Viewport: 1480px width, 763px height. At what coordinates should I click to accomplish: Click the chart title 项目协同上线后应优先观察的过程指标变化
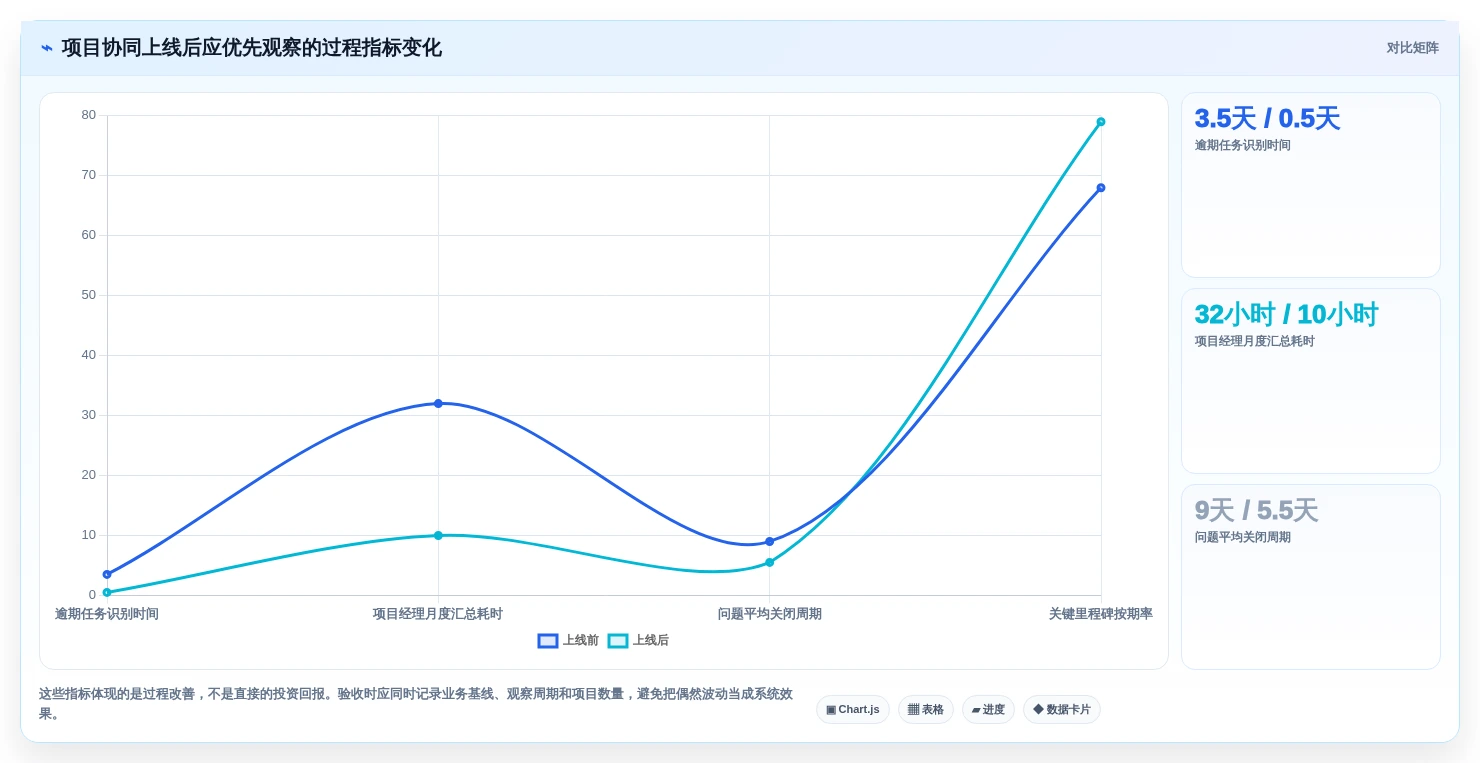[x=251, y=48]
